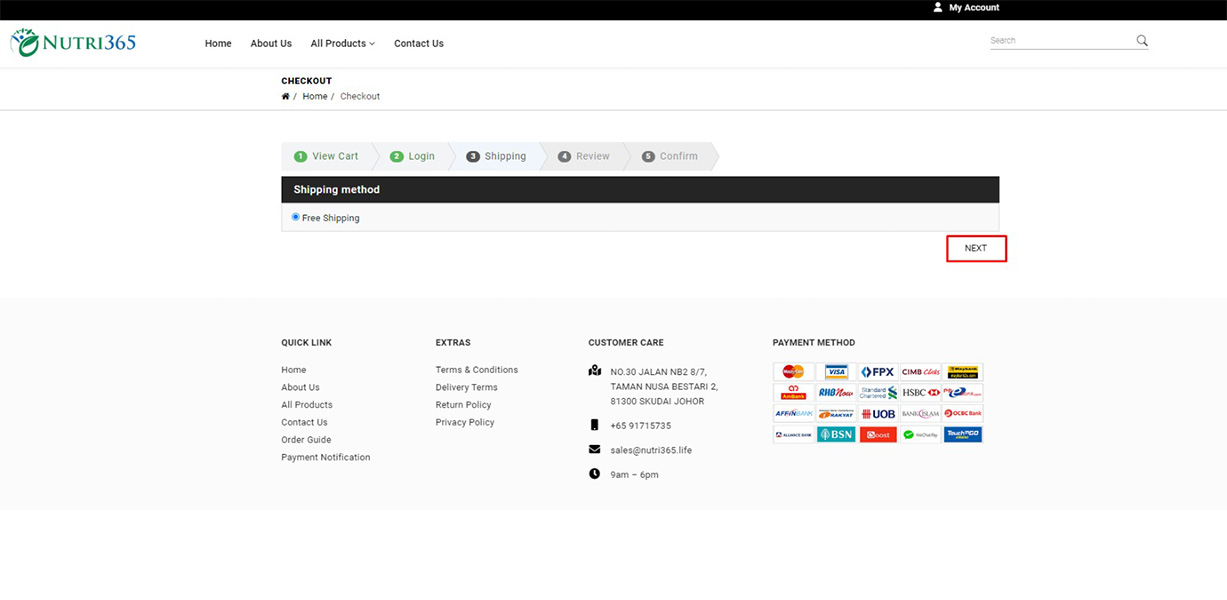1227x600 pixels.
Task: Open account via the My Account user icon
Action: 937,7
